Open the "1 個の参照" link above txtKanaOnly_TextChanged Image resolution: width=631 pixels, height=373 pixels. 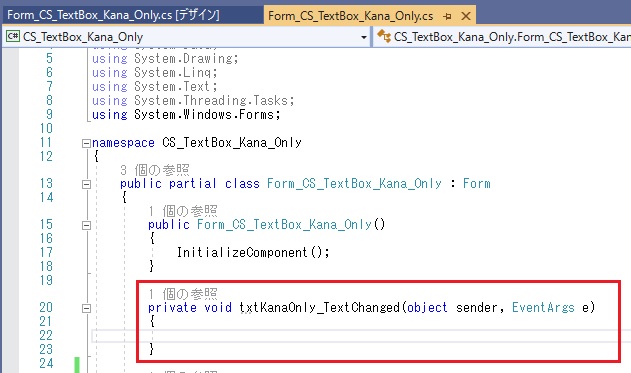183,294
